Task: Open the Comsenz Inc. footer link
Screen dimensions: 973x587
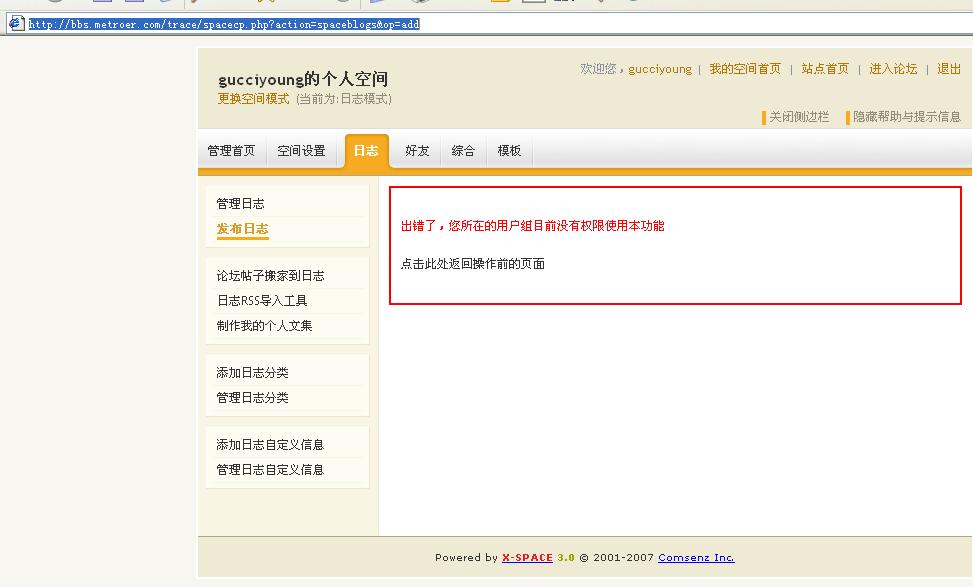Action: click(696, 557)
